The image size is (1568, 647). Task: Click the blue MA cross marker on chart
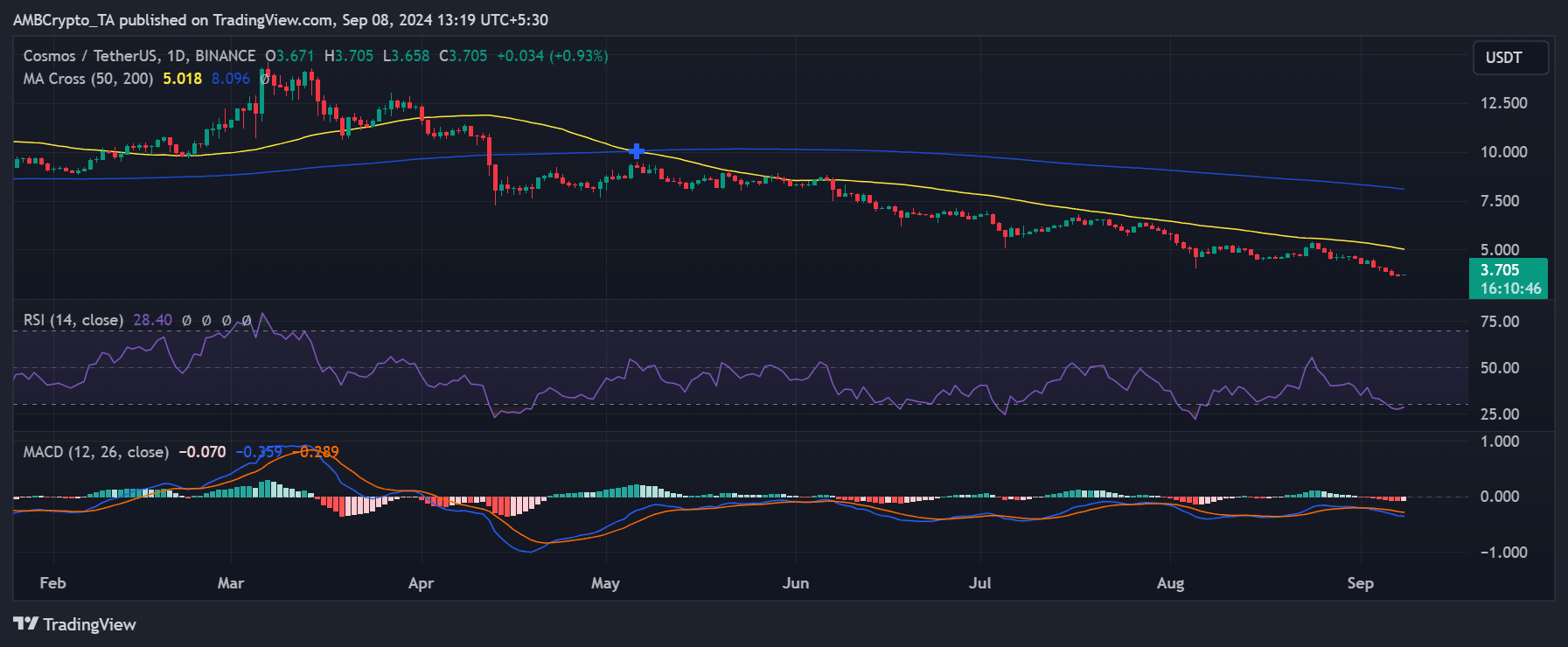[637, 151]
